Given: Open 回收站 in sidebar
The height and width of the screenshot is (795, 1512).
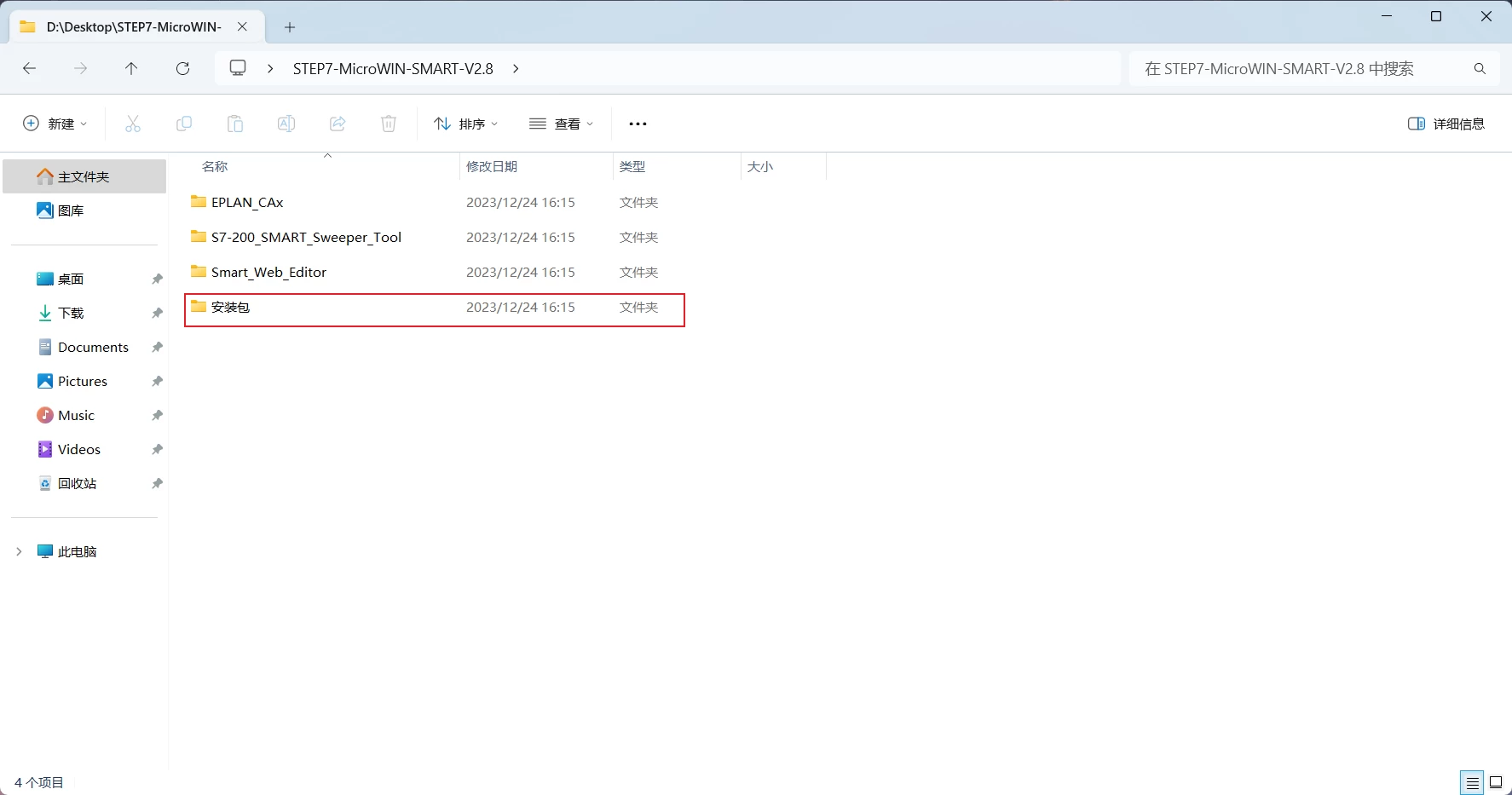Looking at the screenshot, I should [84, 483].
